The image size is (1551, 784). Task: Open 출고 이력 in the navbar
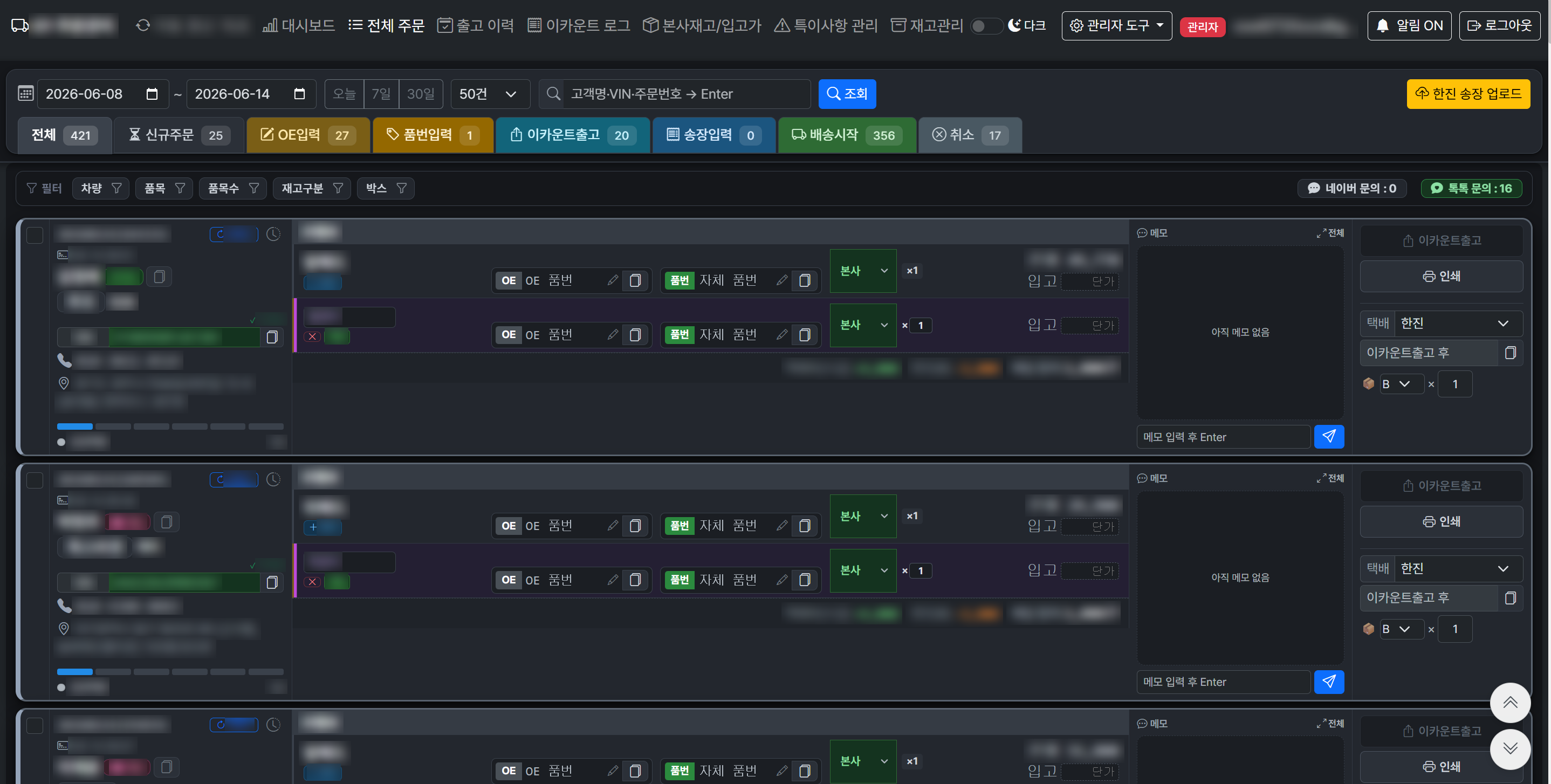(x=476, y=25)
